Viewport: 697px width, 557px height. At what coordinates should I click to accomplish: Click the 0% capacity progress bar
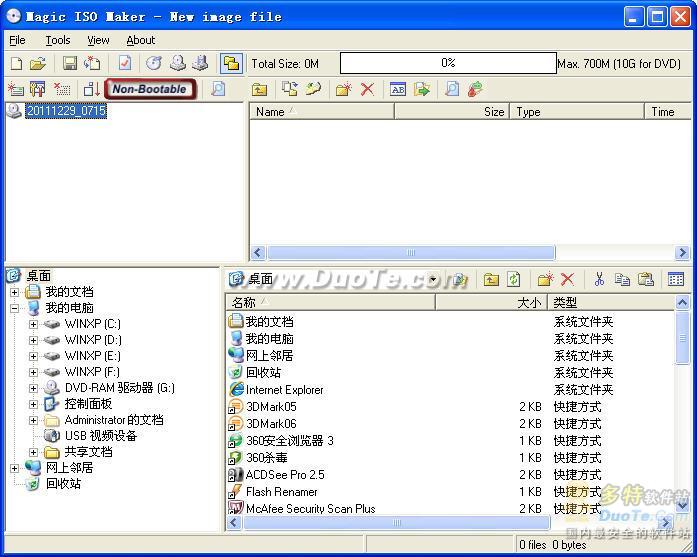click(x=448, y=63)
